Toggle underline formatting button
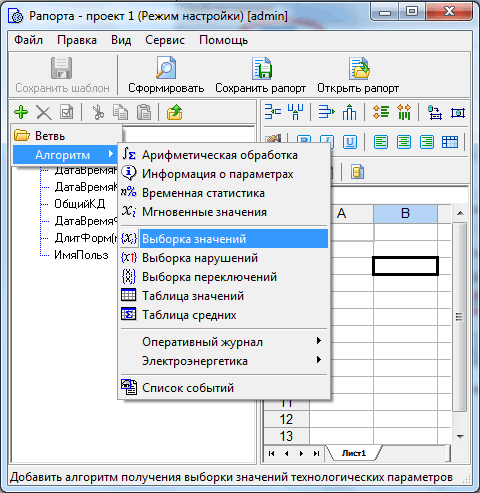The width and height of the screenshot is (480, 493). (350, 142)
